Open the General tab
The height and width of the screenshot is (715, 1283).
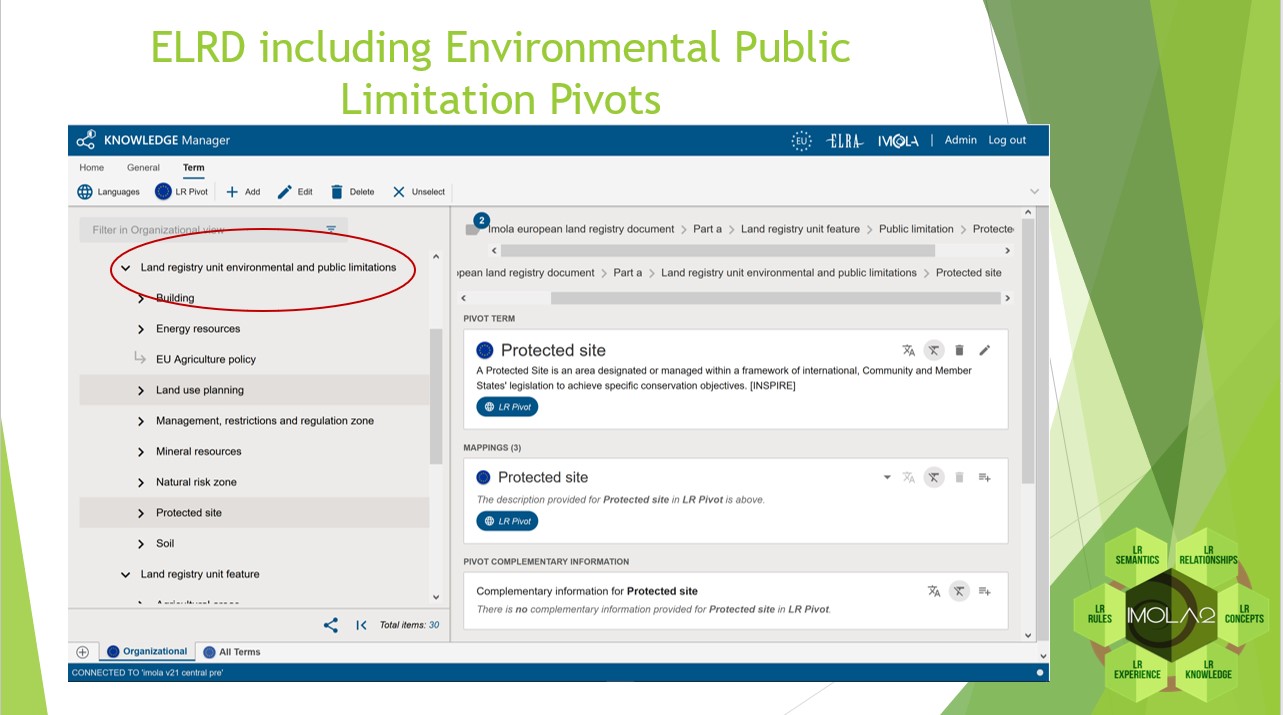click(143, 168)
